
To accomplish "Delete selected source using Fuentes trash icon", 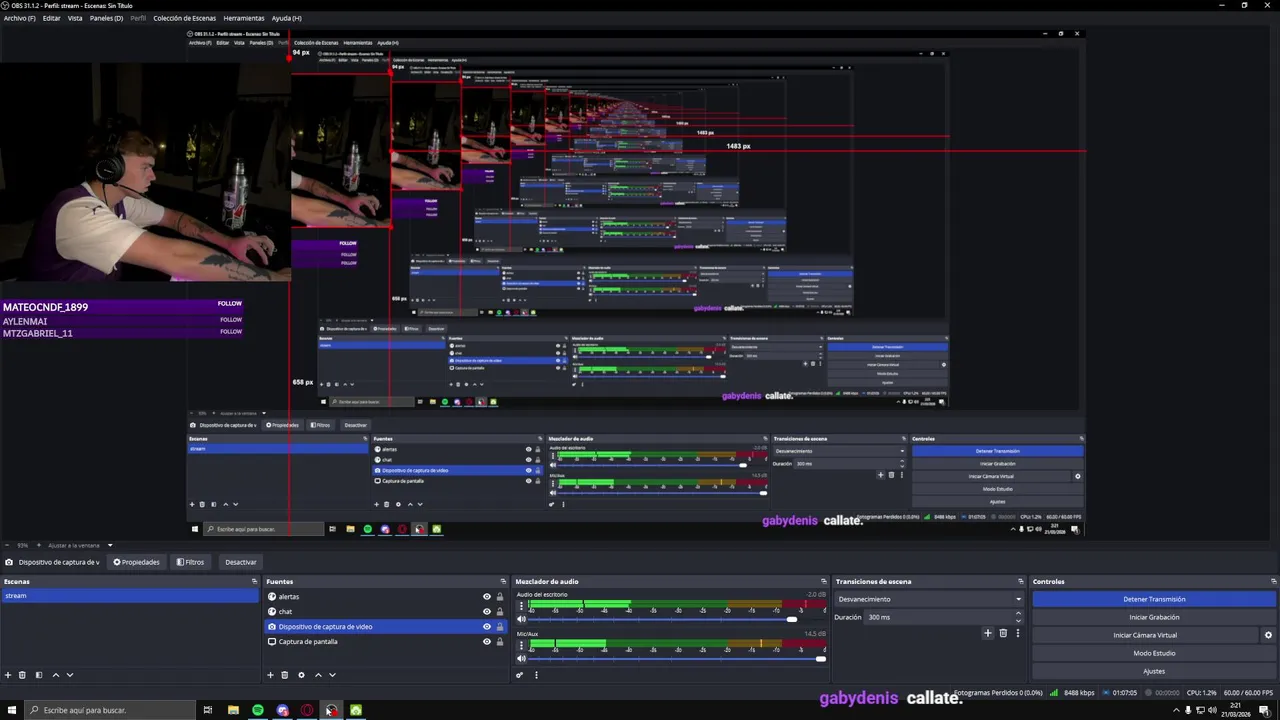I will (285, 675).
